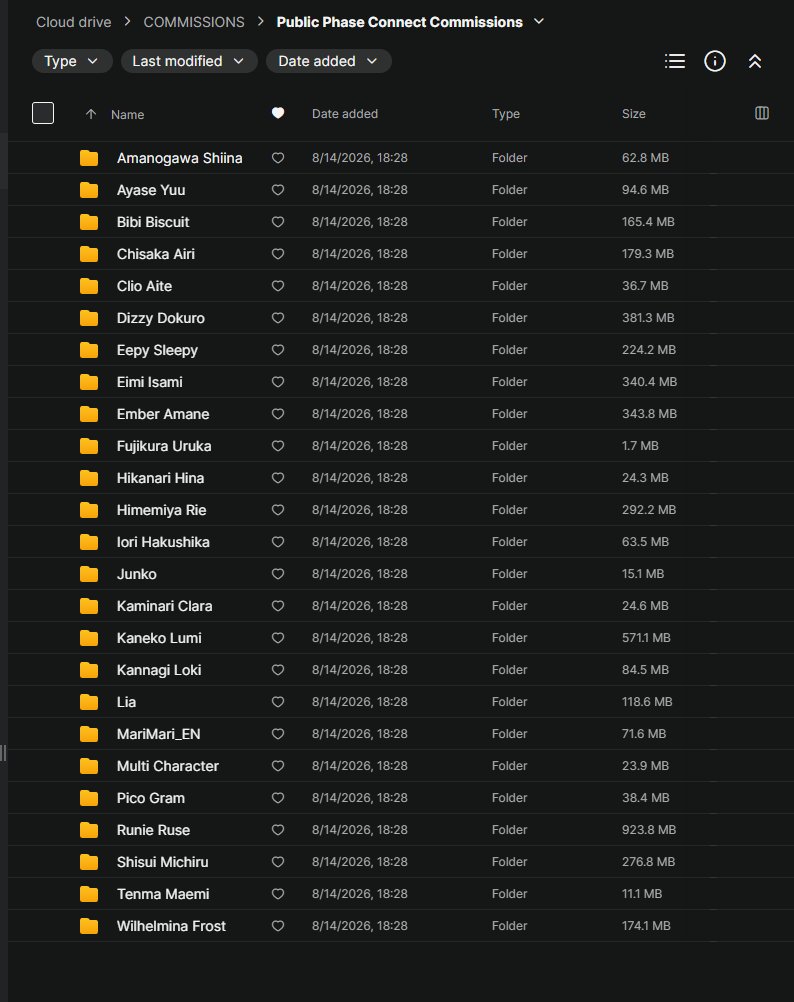Click the 381.3 MB size value
The height and width of the screenshot is (1002, 794).
pyautogui.click(x=648, y=318)
